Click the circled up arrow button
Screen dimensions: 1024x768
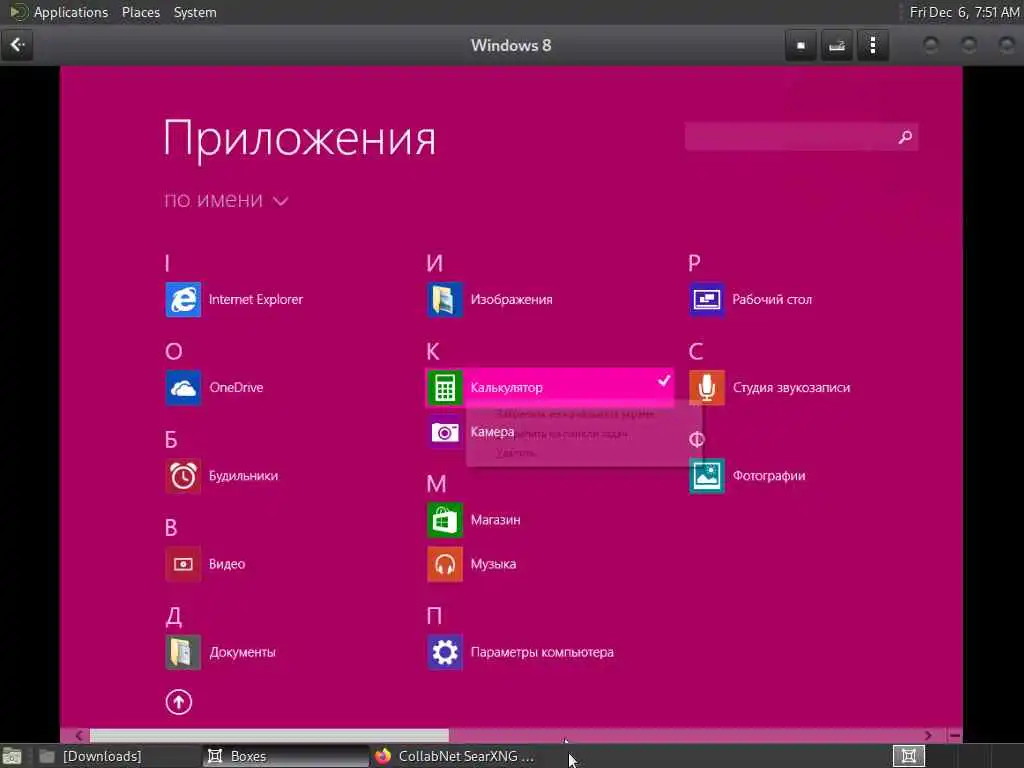coord(178,702)
